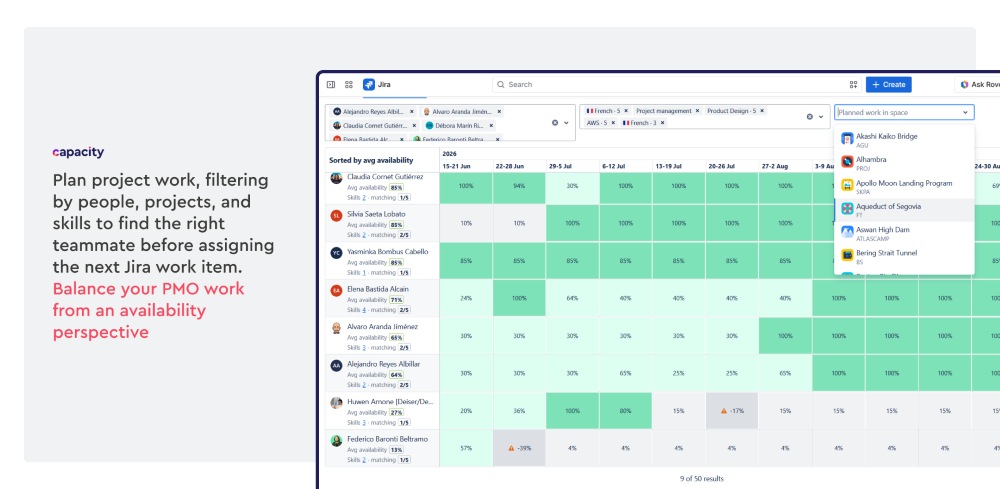1000x489 pixels.
Task: Toggle the sidebar panel icon
Action: point(330,84)
